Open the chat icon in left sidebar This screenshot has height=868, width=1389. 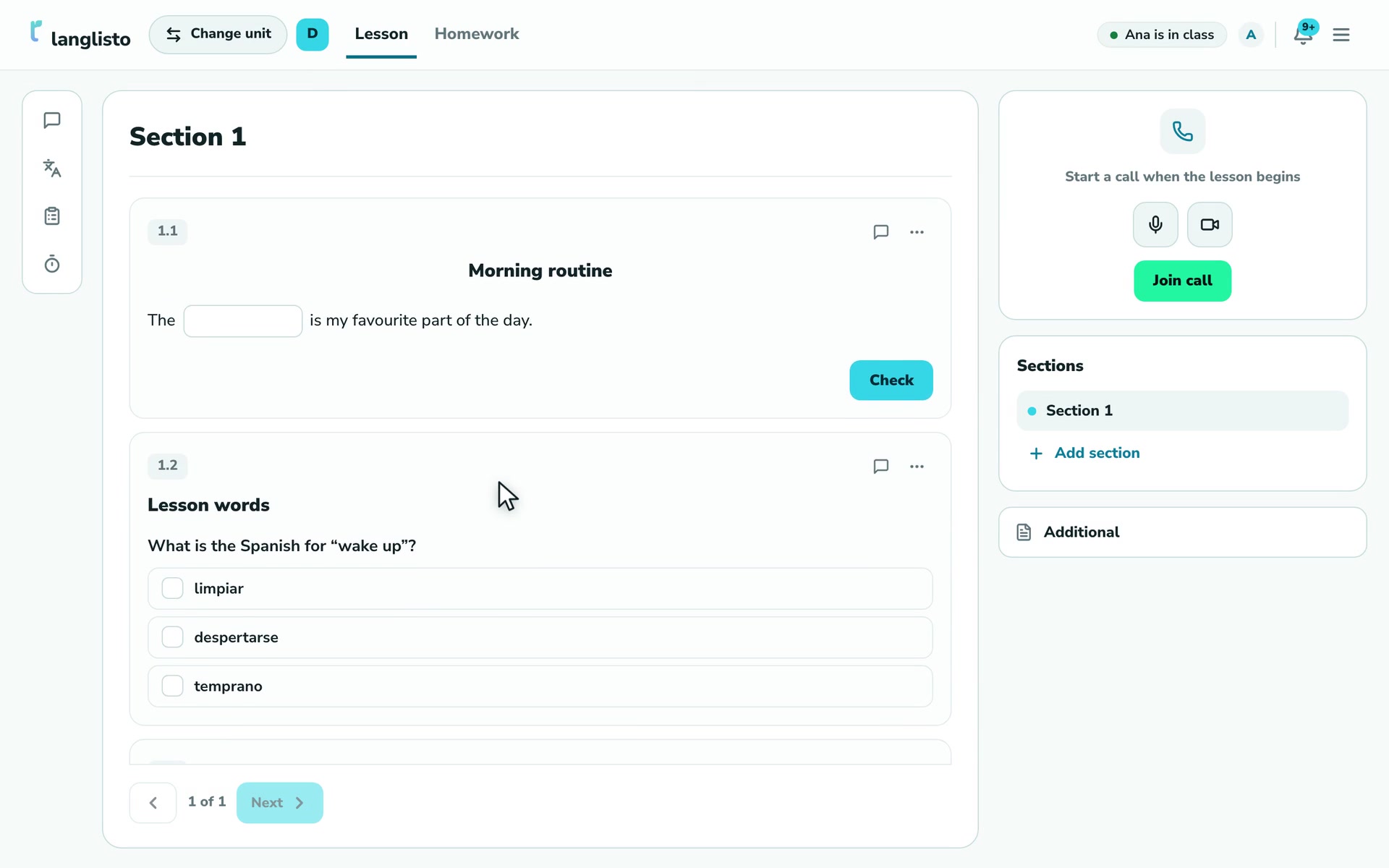(52, 120)
